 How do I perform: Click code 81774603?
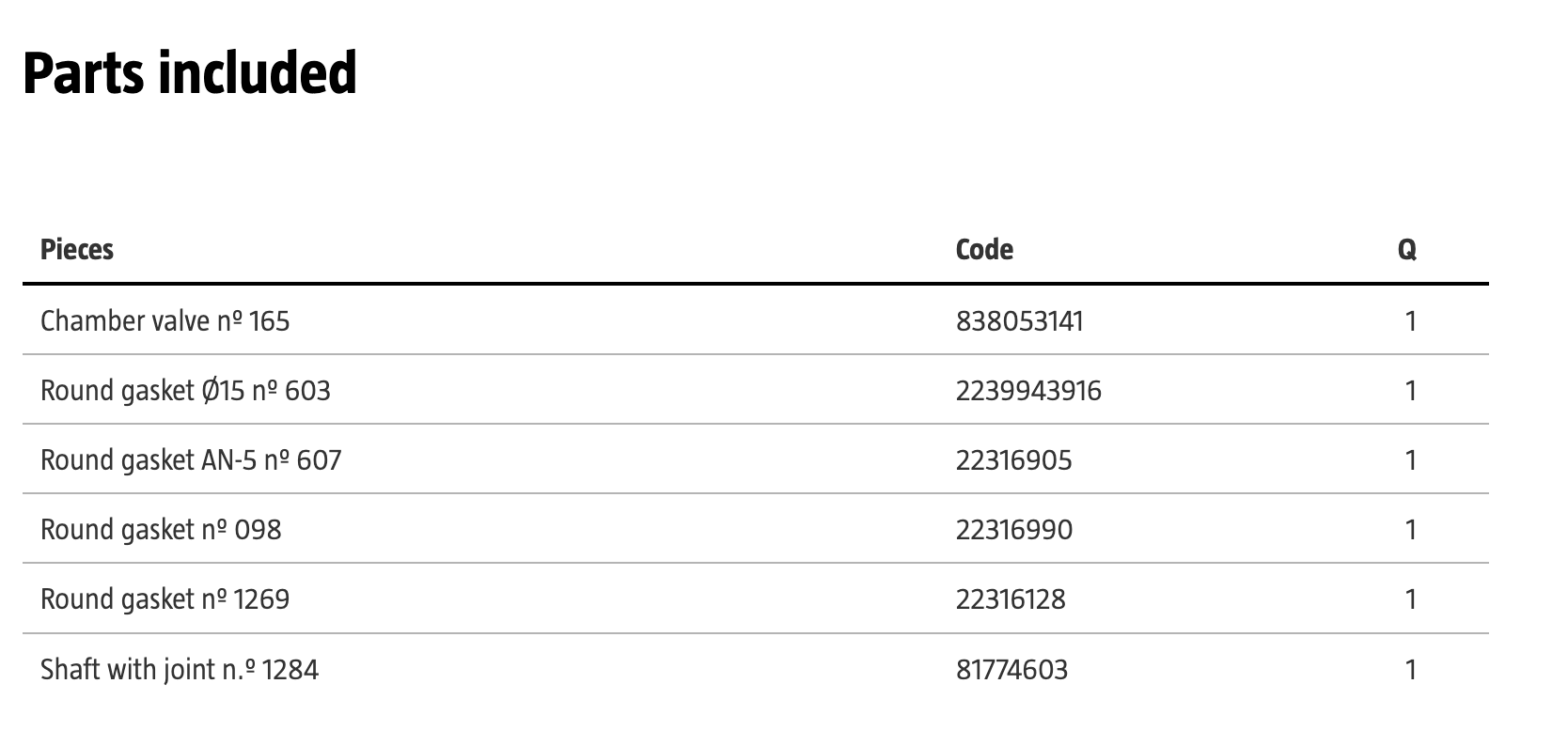tap(1011, 670)
